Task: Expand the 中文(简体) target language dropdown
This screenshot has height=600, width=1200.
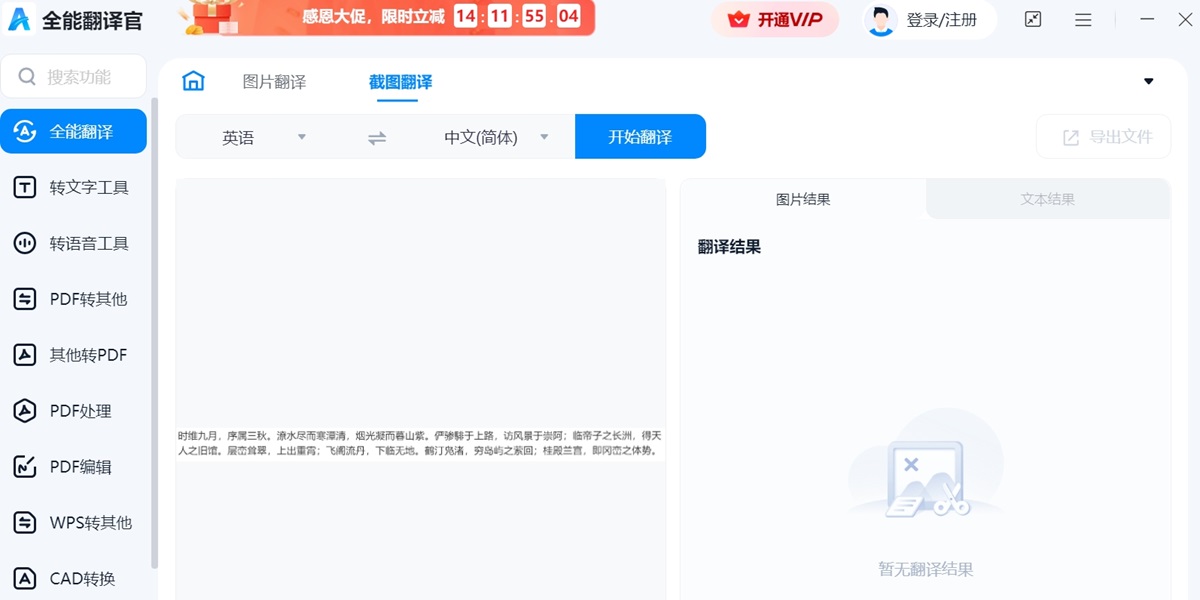Action: pyautogui.click(x=496, y=137)
